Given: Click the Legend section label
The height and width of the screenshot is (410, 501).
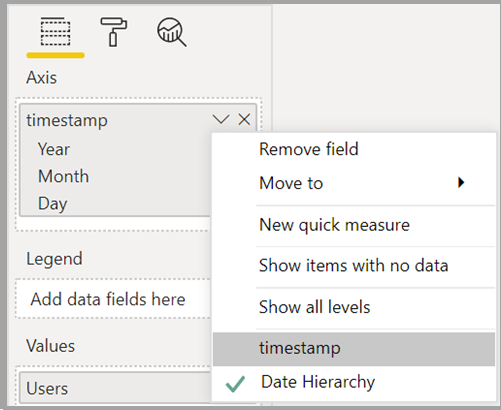Looking at the screenshot, I should click(54, 259).
